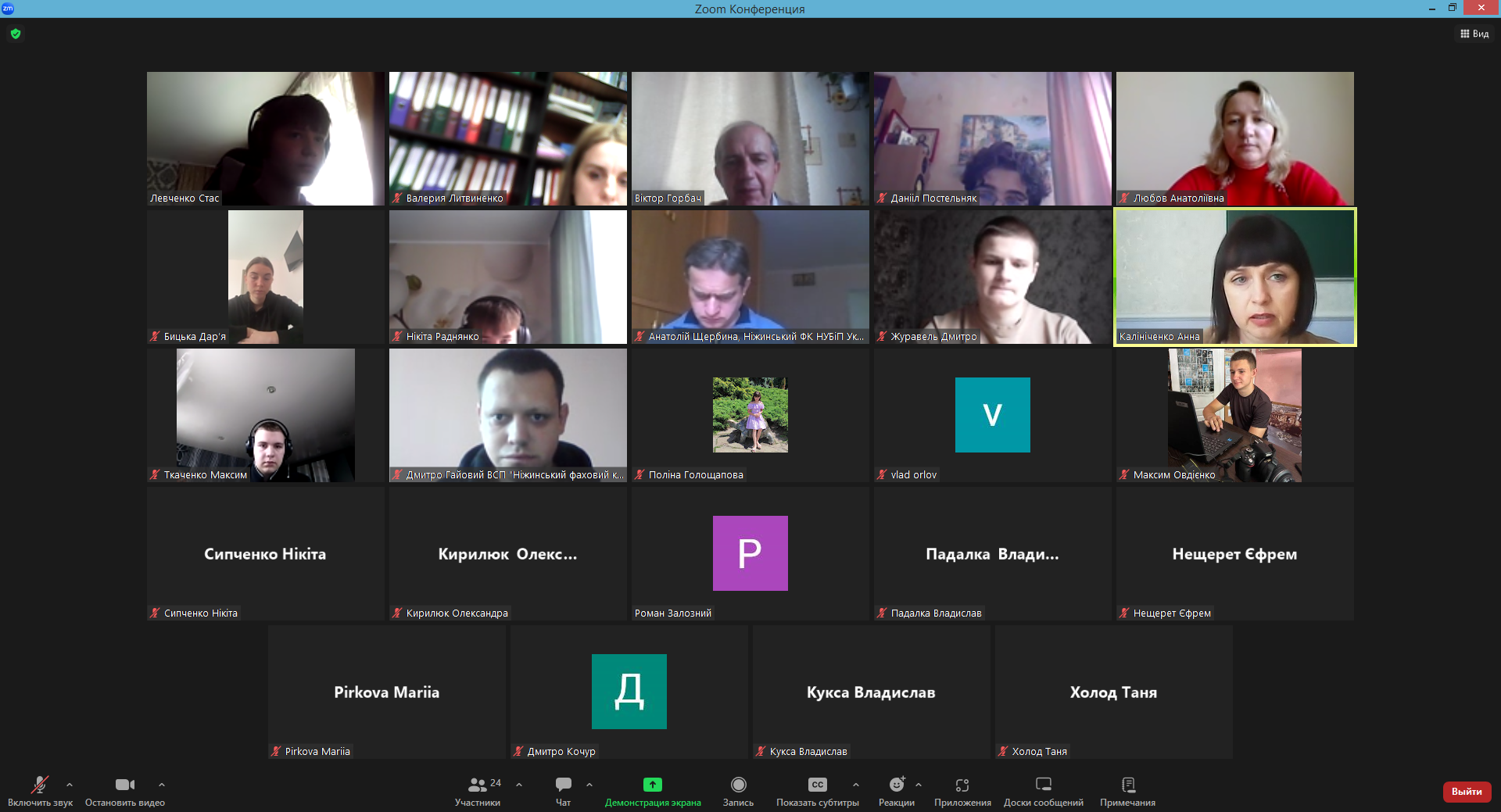Click the Zoom app icon in title bar
The image size is (1501, 812).
(8, 8)
